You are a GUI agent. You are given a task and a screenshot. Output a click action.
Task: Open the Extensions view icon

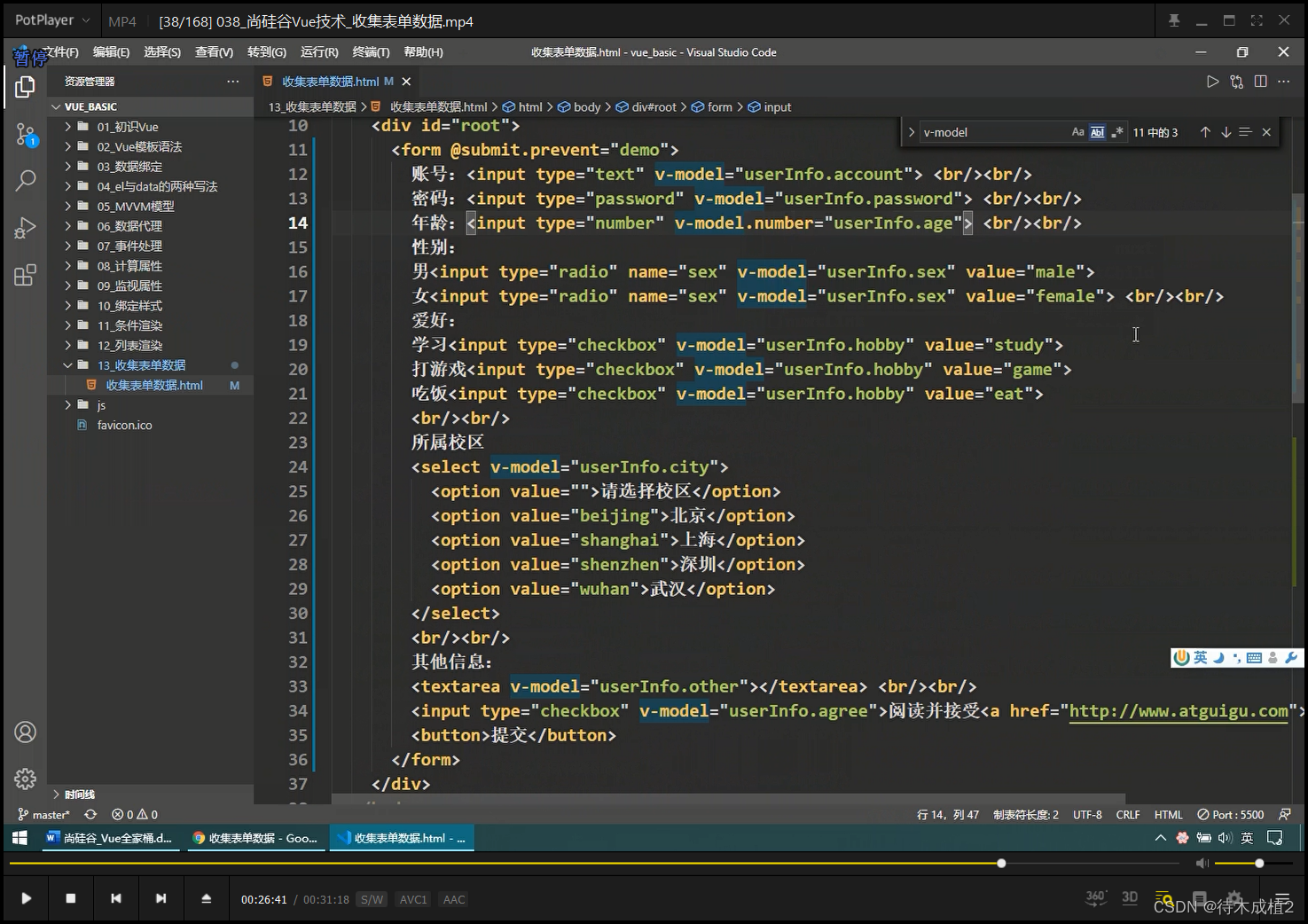(25, 275)
